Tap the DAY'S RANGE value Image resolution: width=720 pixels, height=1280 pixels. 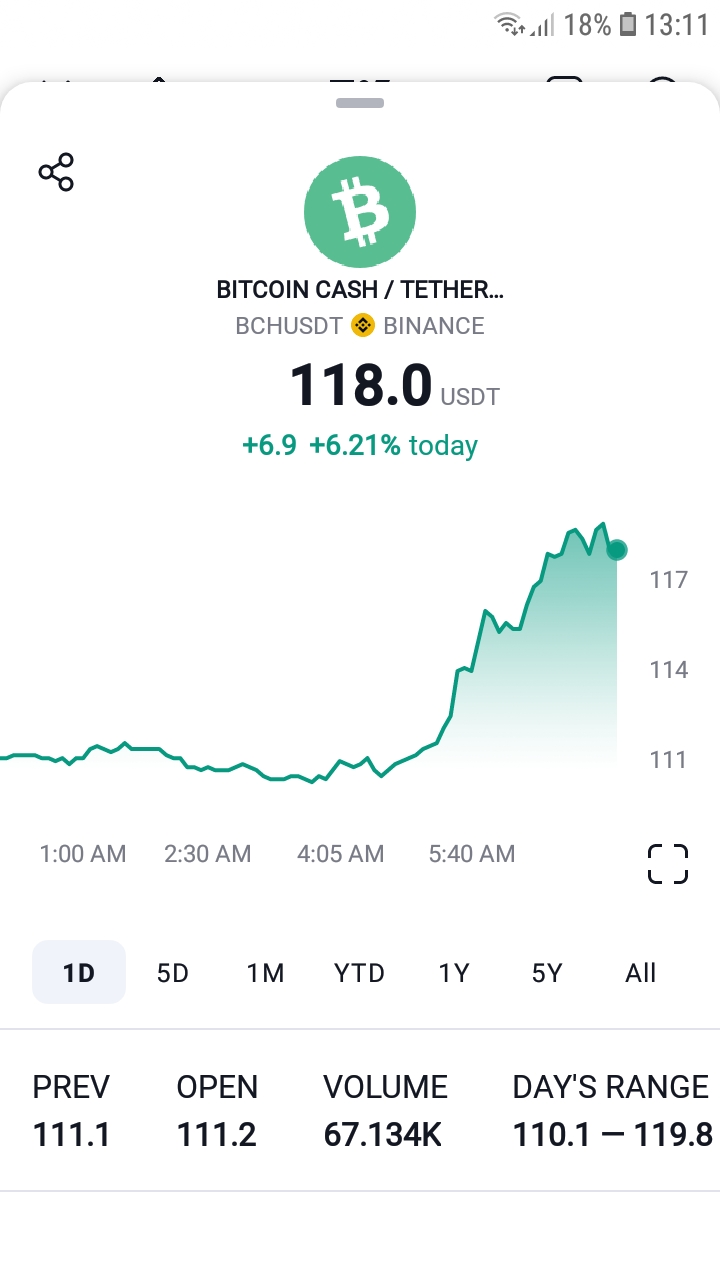[612, 1134]
